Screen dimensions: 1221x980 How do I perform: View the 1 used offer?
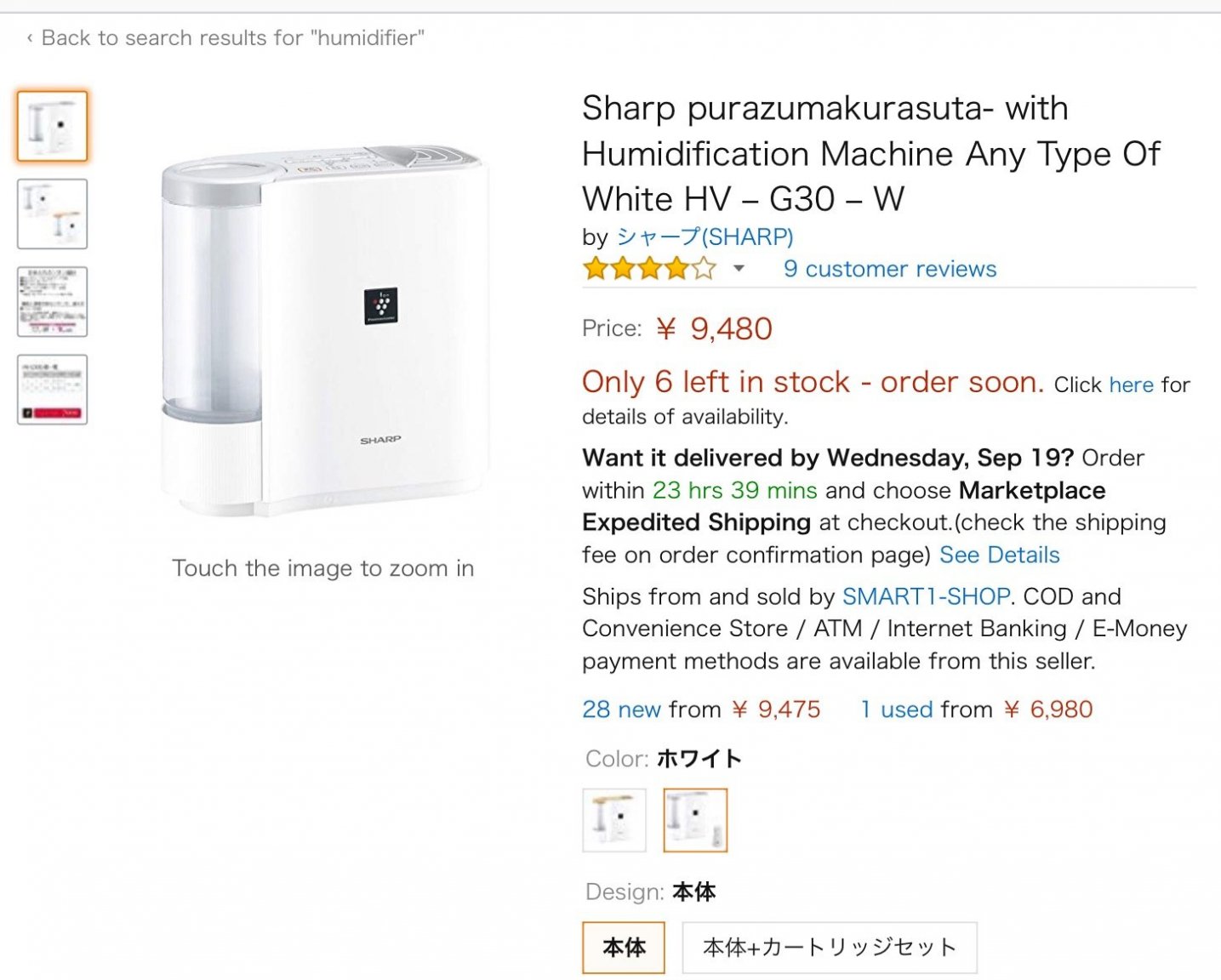coord(897,709)
